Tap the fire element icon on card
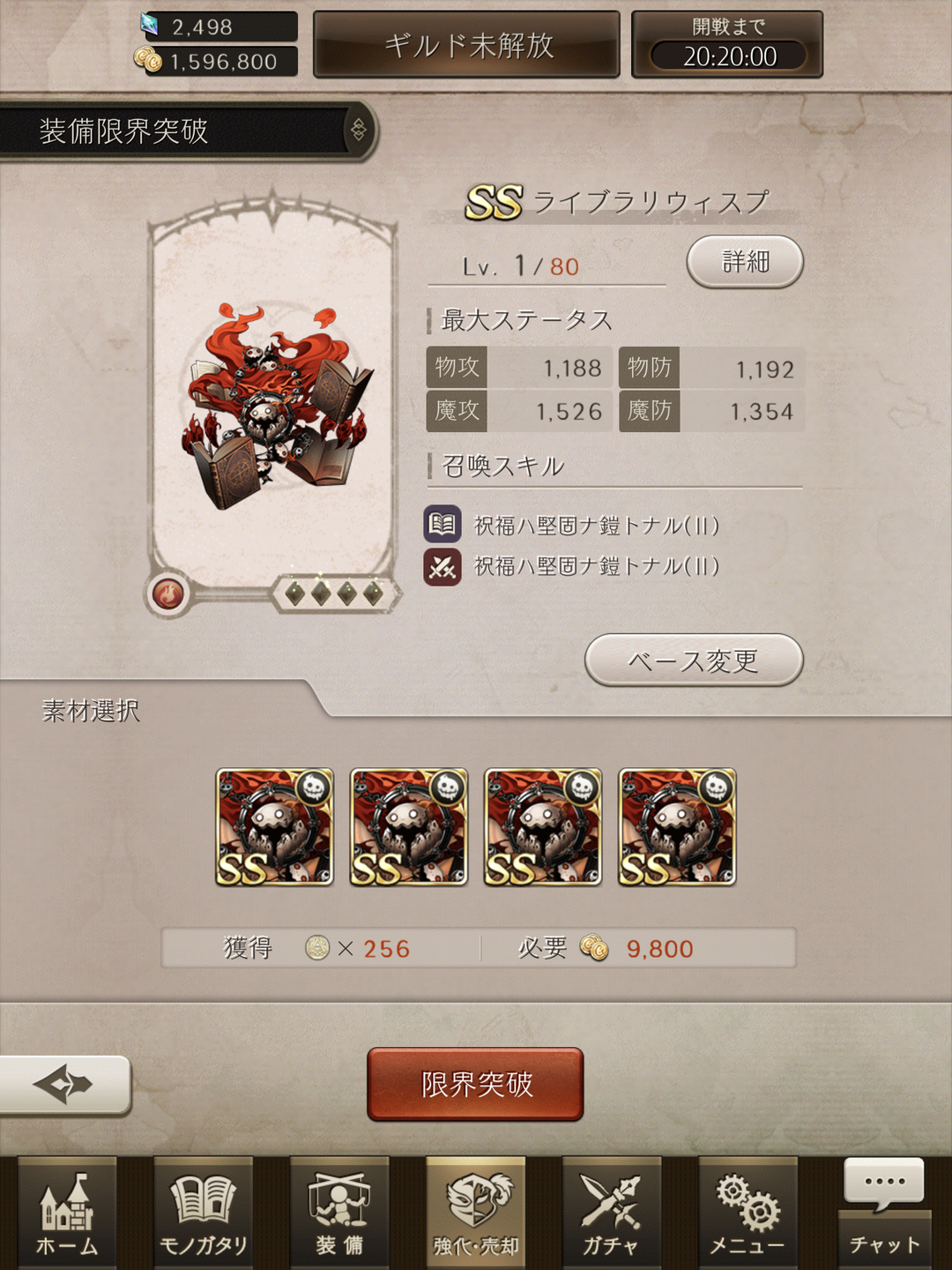Viewport: 952px width, 1270px height. 168,594
